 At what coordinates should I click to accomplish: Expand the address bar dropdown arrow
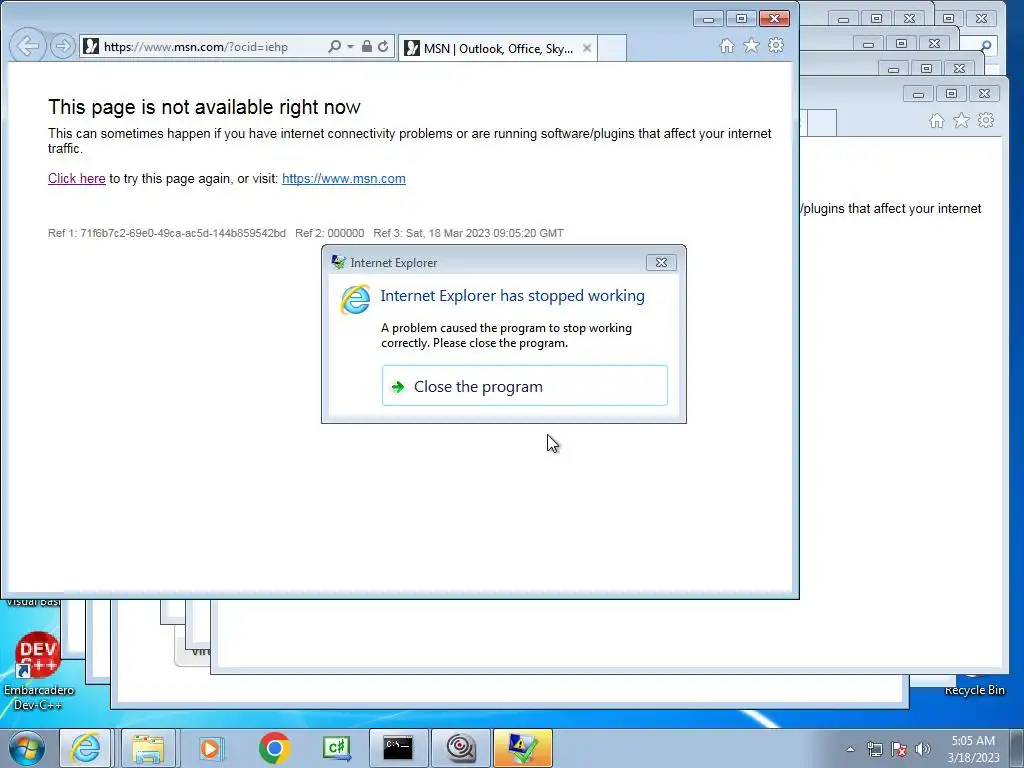350,46
